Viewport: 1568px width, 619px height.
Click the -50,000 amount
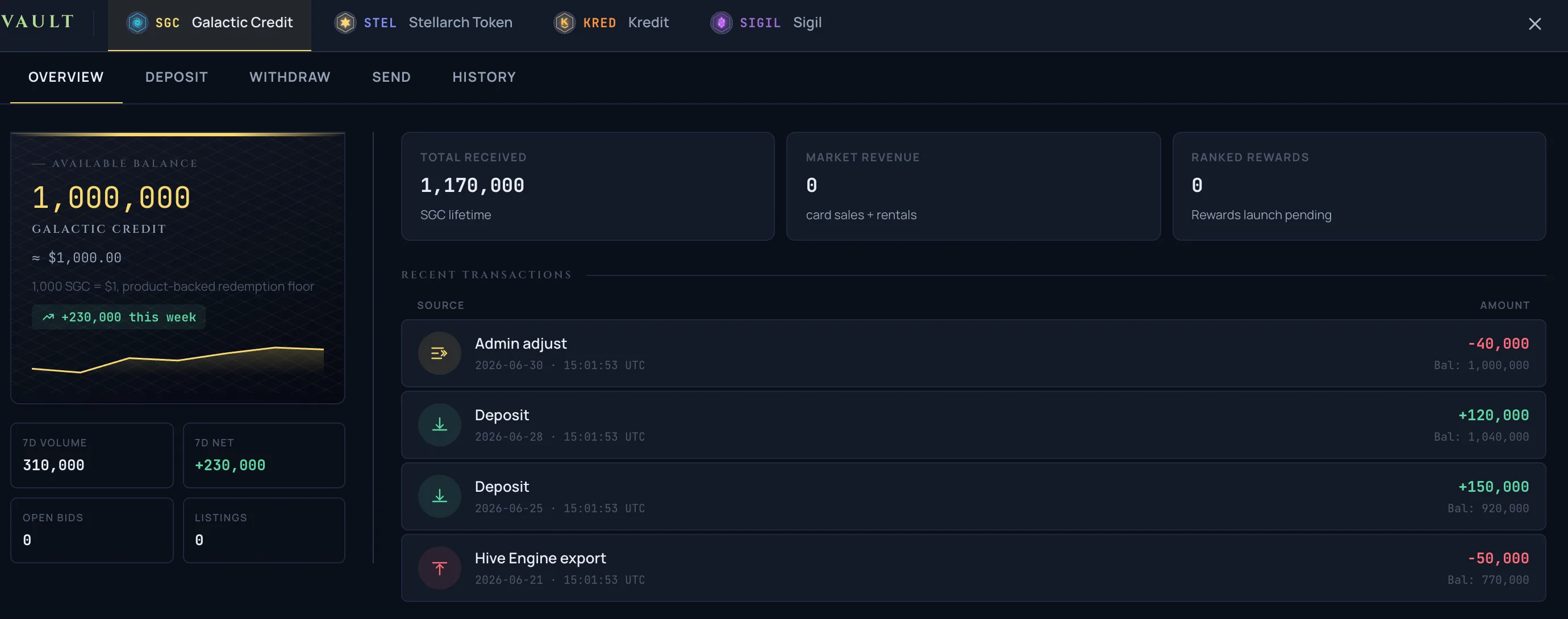1498,558
